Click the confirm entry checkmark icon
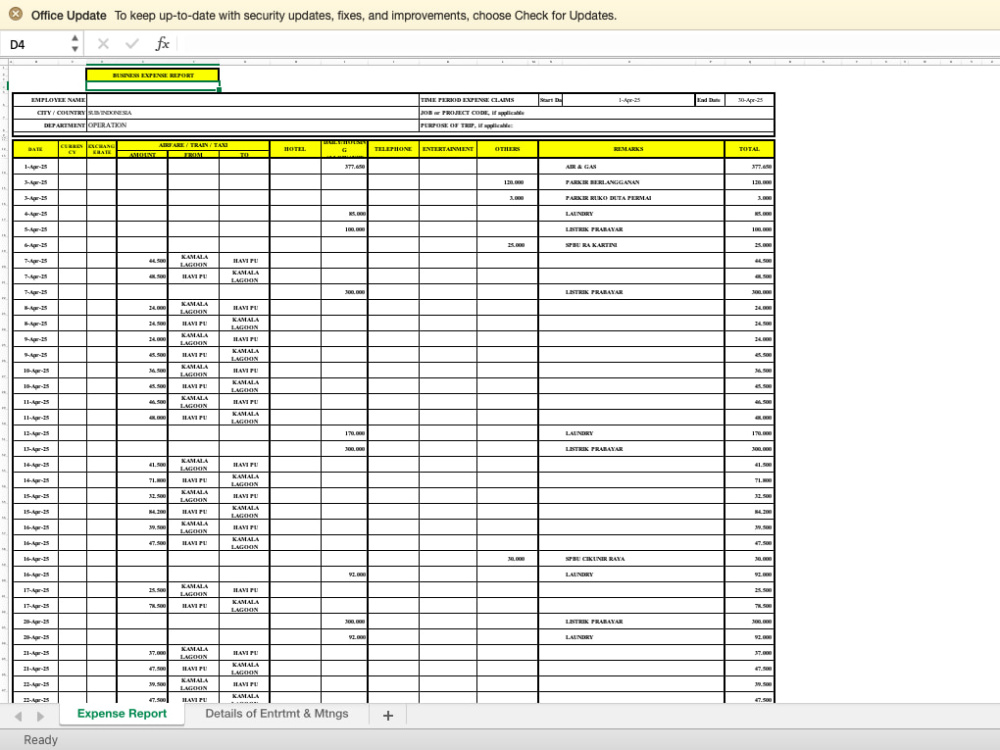Viewport: 1000px width, 750px height. pos(132,44)
